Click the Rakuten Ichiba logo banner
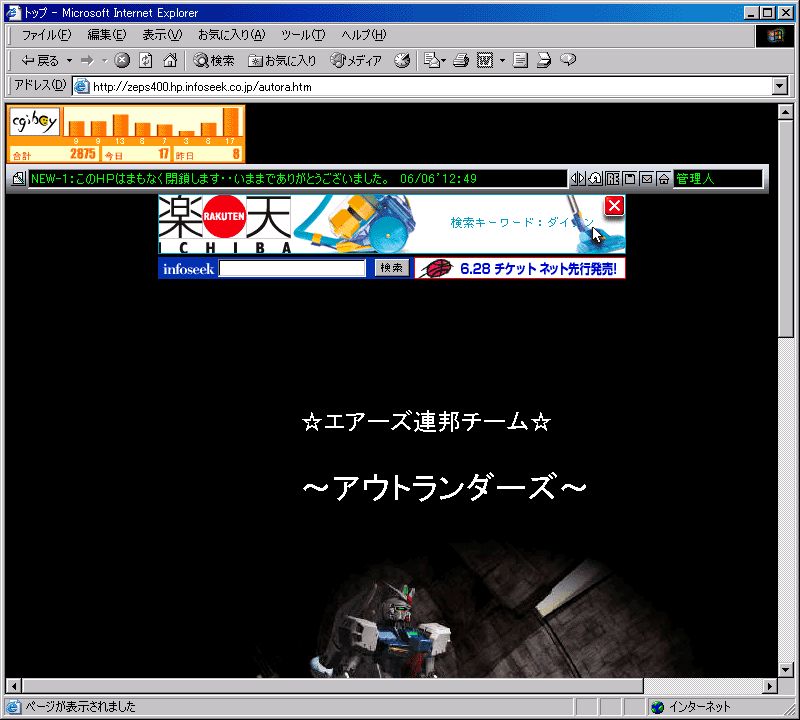This screenshot has height=720, width=800. point(225,224)
